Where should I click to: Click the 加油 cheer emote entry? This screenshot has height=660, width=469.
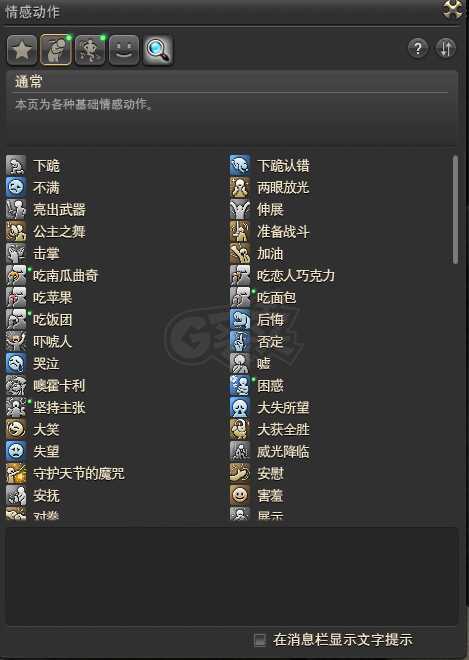pyautogui.click(x=257, y=253)
